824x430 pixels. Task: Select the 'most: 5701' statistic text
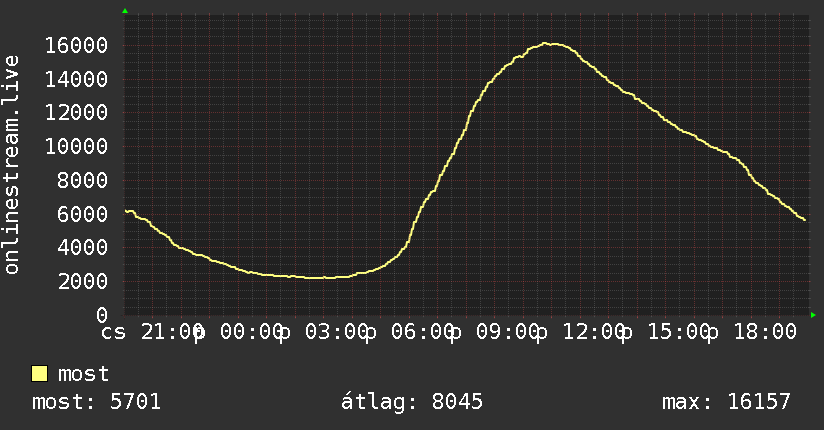96,402
